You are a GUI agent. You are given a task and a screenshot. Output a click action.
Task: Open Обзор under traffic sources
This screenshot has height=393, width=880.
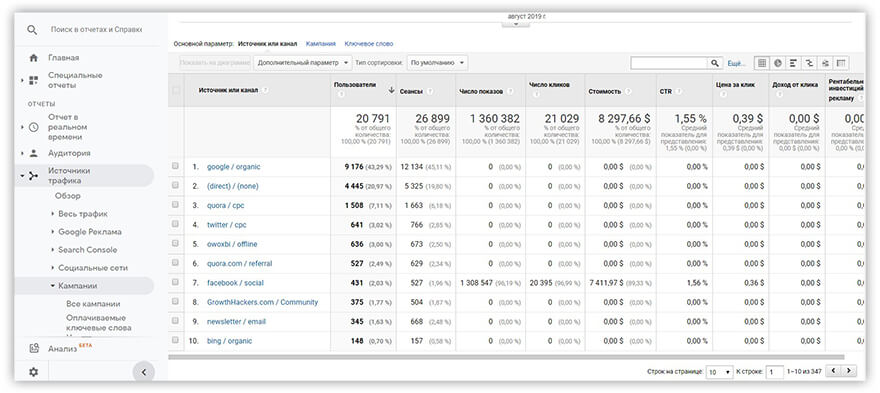[x=68, y=196]
